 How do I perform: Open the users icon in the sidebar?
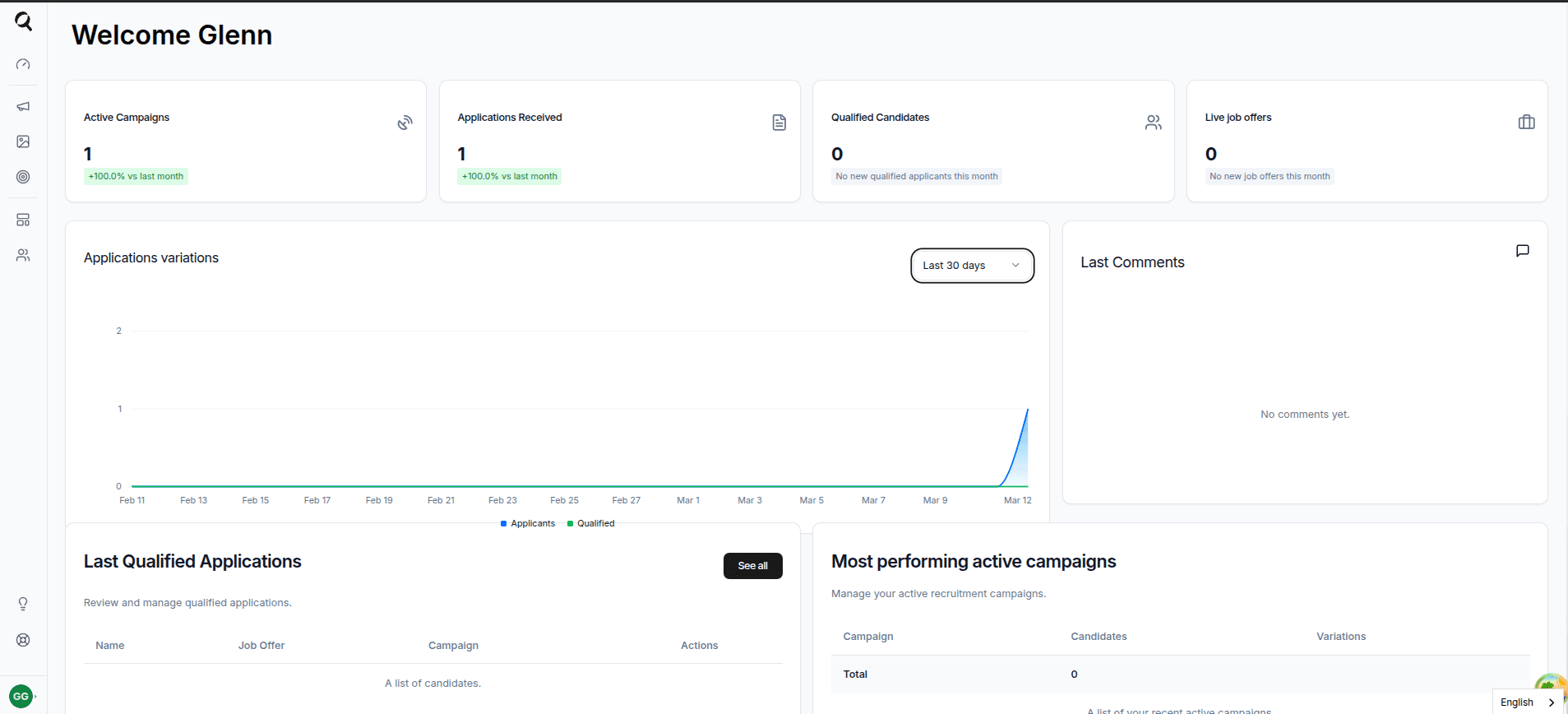[x=23, y=255]
